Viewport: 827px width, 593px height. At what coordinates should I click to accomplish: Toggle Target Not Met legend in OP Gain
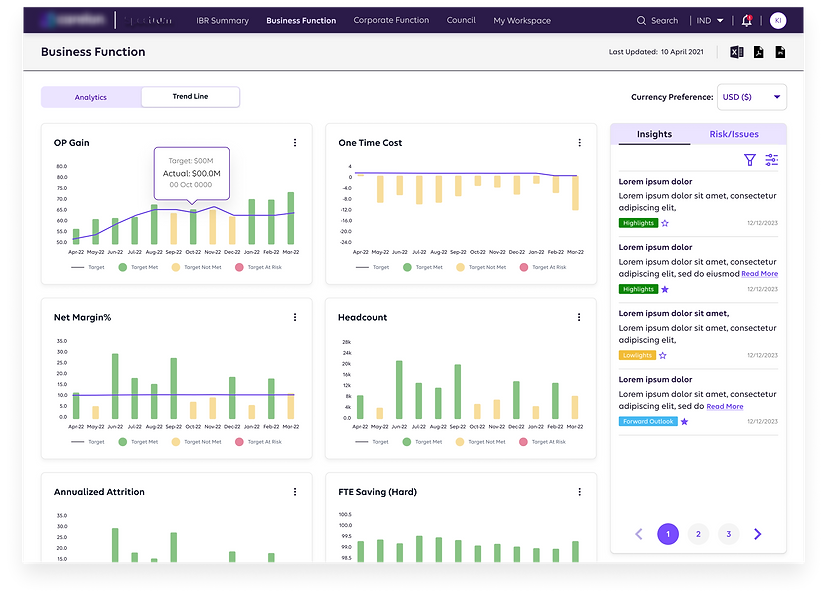(196, 267)
